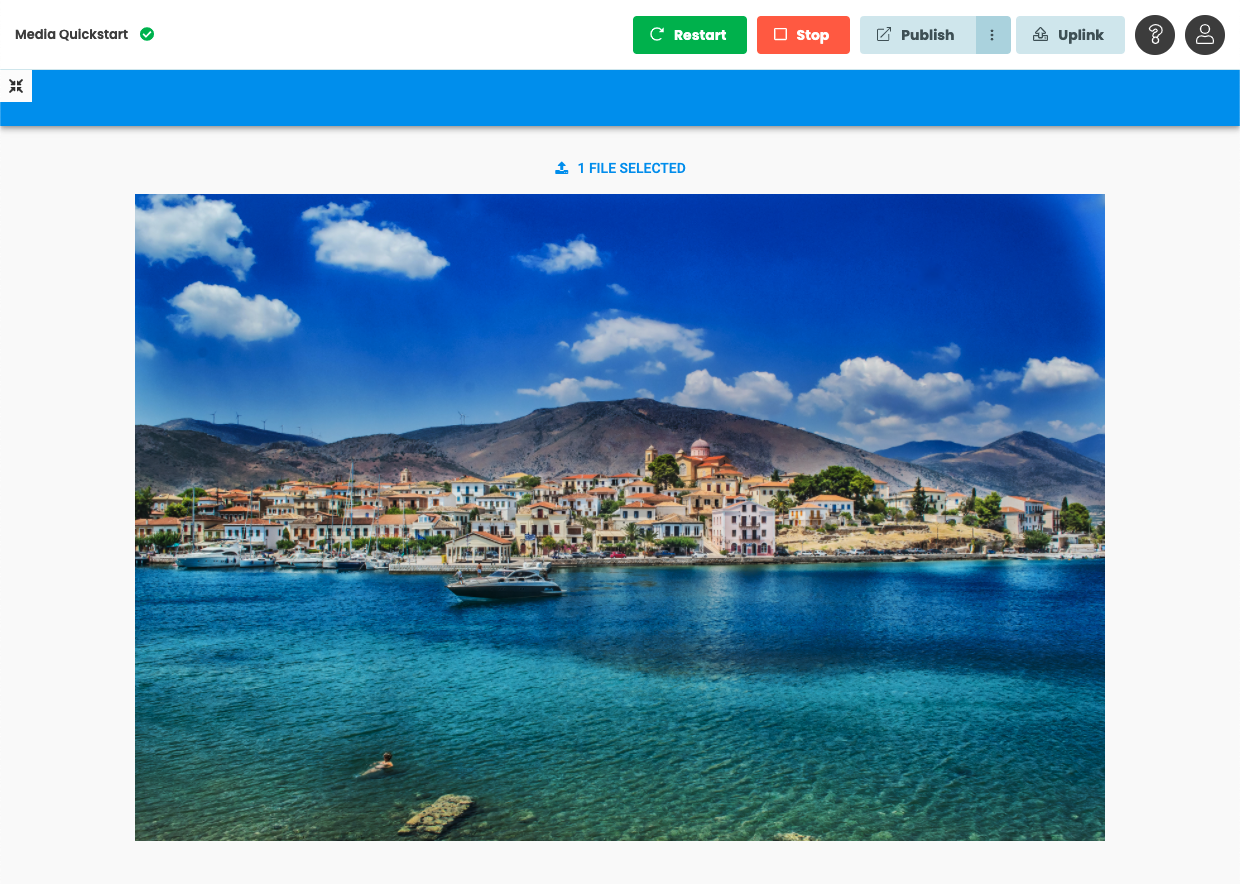This screenshot has height=884, width=1240.
Task: Open the three-dot menu beside Publish
Action: 992,34
